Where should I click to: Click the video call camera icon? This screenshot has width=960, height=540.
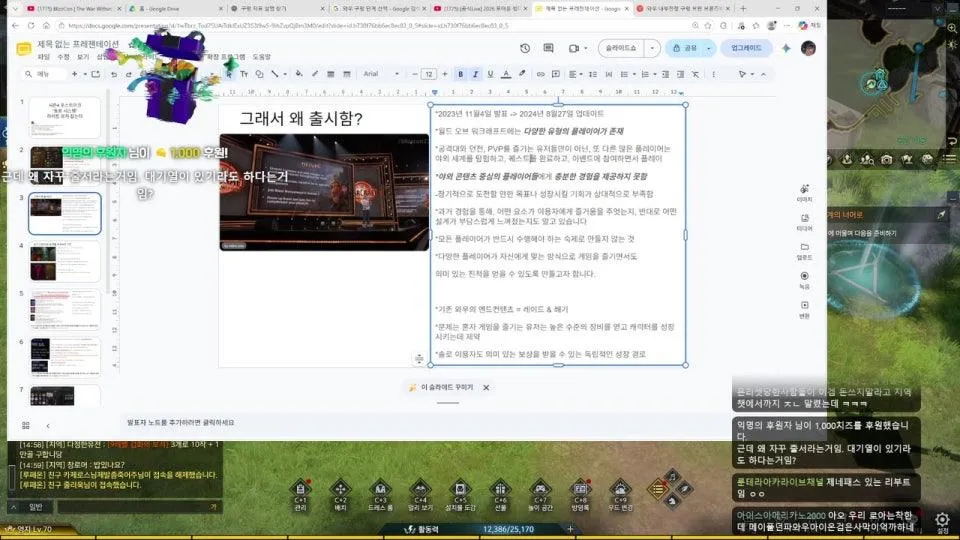tap(574, 48)
